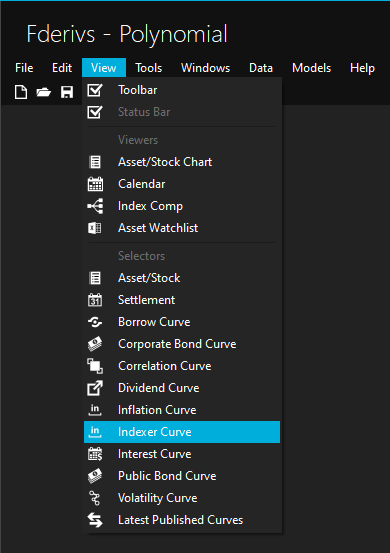The width and height of the screenshot is (390, 553).
Task: Choose Inflation Curve entry
Action: [x=182, y=410]
